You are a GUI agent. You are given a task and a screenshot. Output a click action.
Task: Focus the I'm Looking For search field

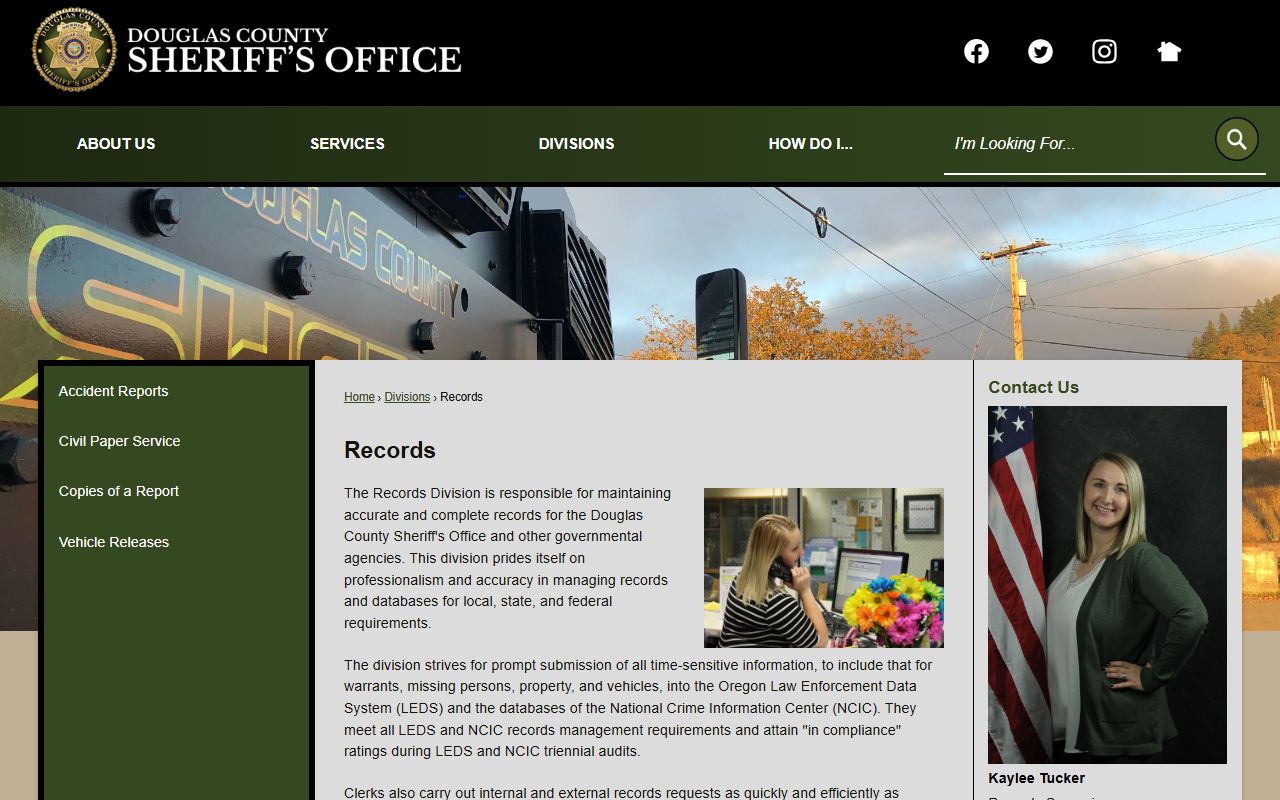[1078, 143]
